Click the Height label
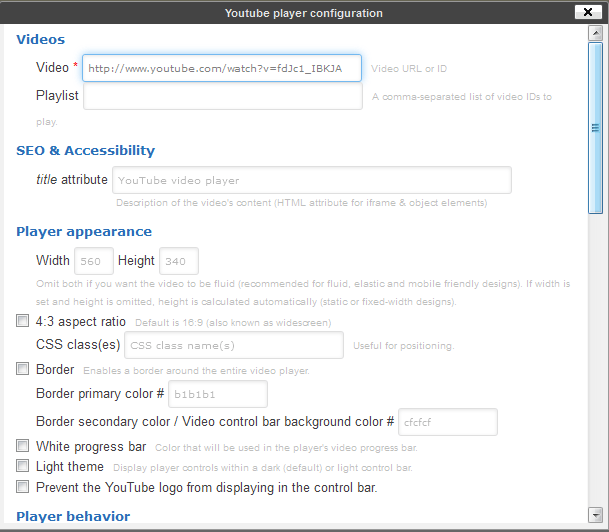This screenshot has width=609, height=532. [x=136, y=261]
